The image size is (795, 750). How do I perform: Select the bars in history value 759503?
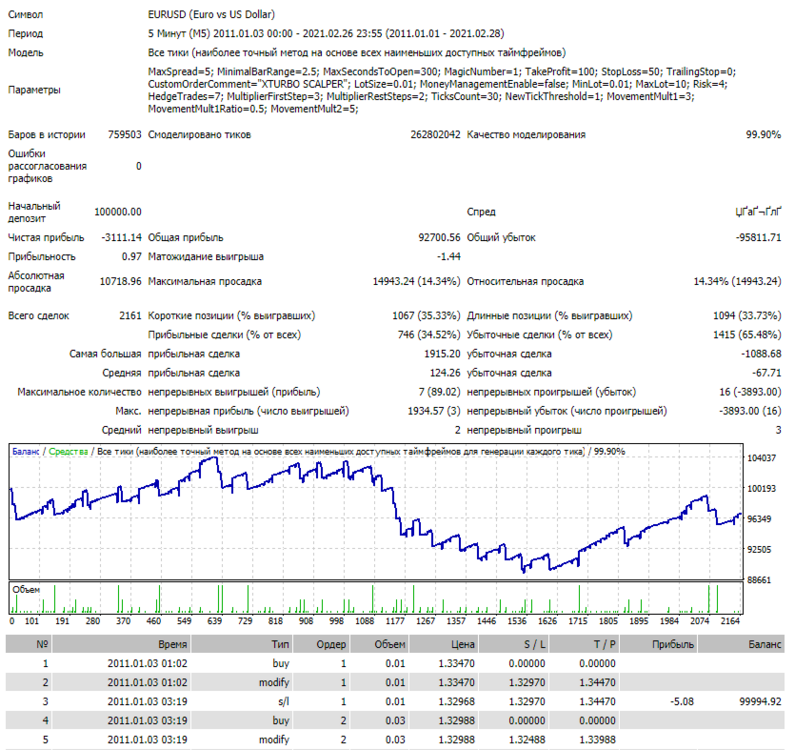point(124,134)
